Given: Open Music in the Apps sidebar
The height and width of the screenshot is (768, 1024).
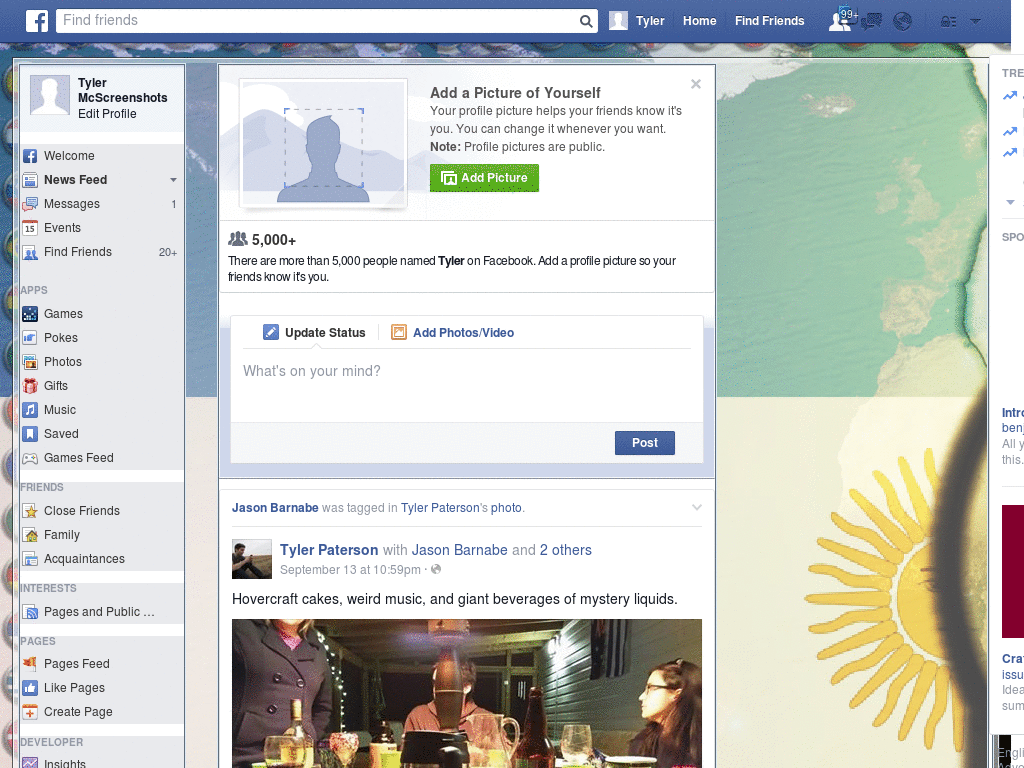Looking at the screenshot, I should click(58, 410).
